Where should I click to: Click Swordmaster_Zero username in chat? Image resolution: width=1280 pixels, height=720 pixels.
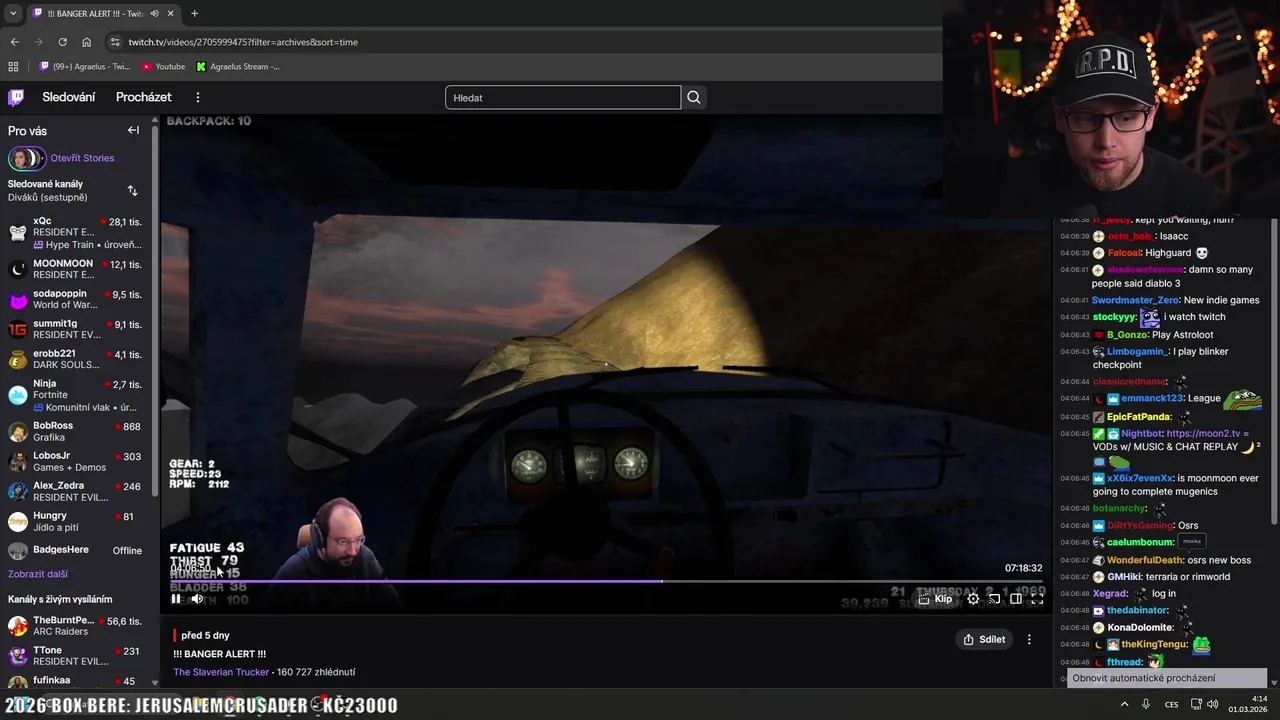click(x=1135, y=300)
